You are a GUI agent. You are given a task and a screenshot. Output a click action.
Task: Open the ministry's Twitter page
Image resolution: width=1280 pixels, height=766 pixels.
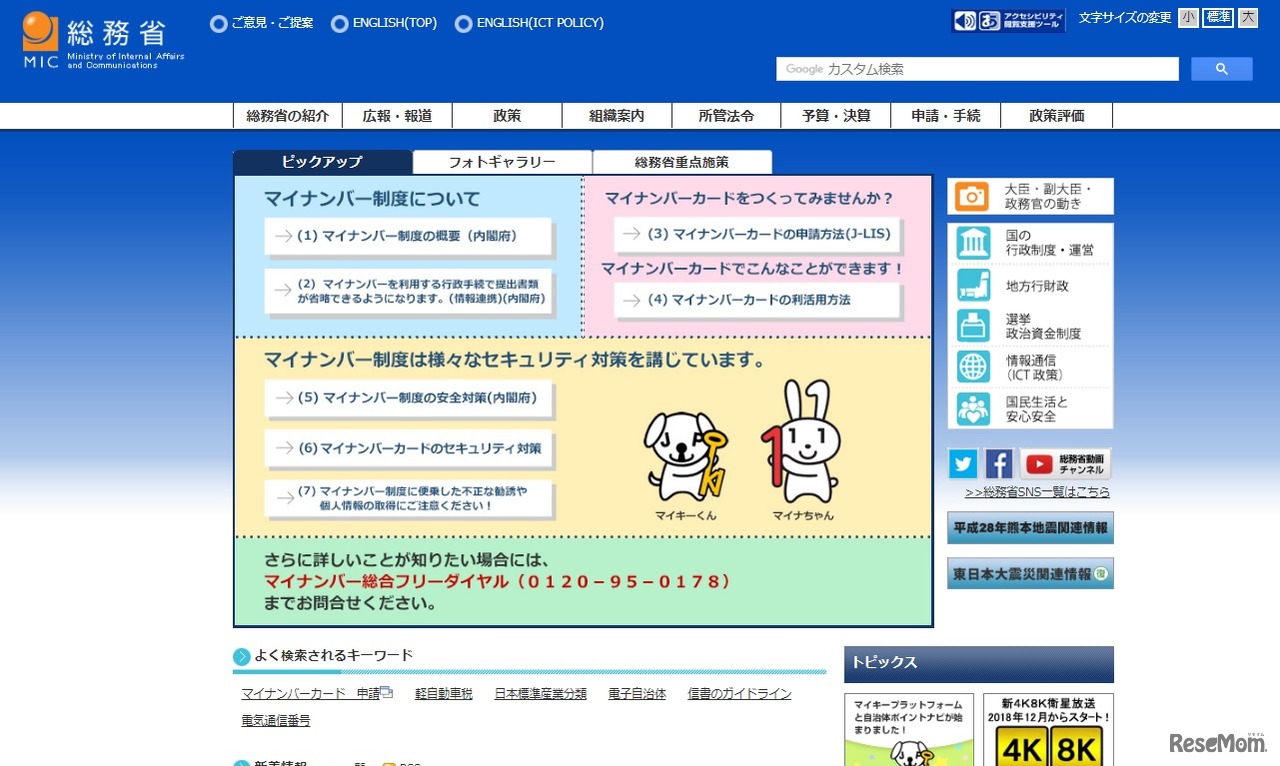(x=962, y=463)
